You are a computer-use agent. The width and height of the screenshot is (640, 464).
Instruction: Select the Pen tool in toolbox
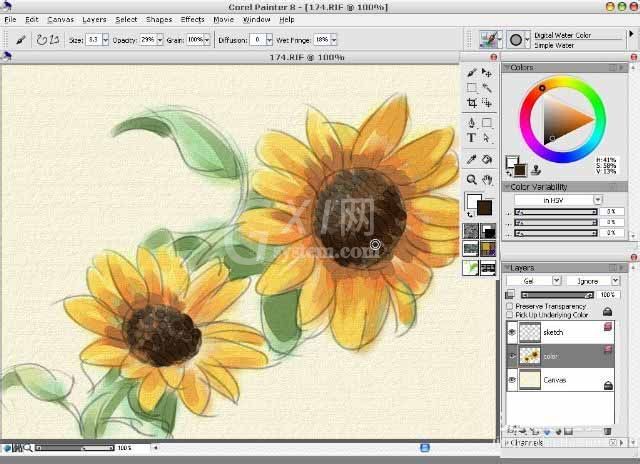click(471, 122)
